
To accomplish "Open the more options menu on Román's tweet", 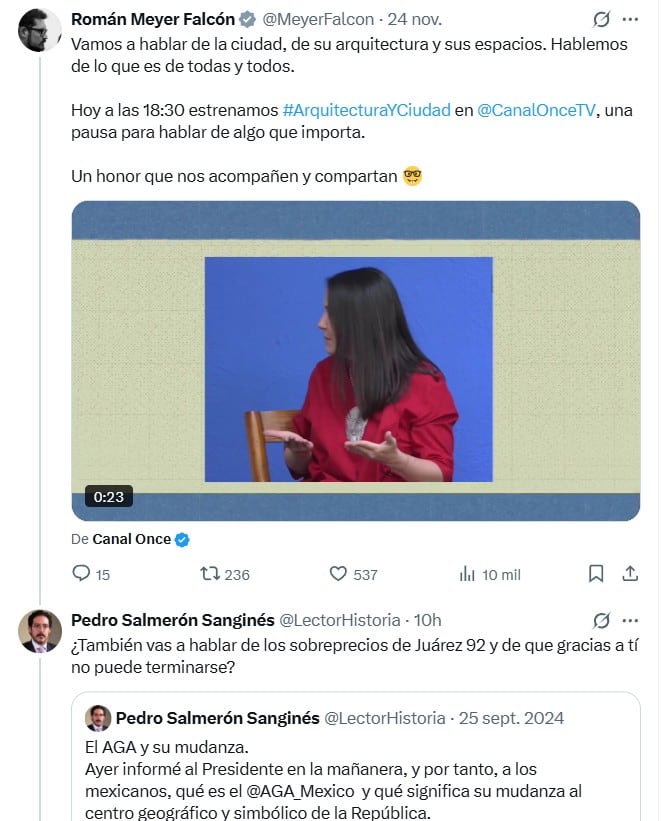I will click(631, 18).
